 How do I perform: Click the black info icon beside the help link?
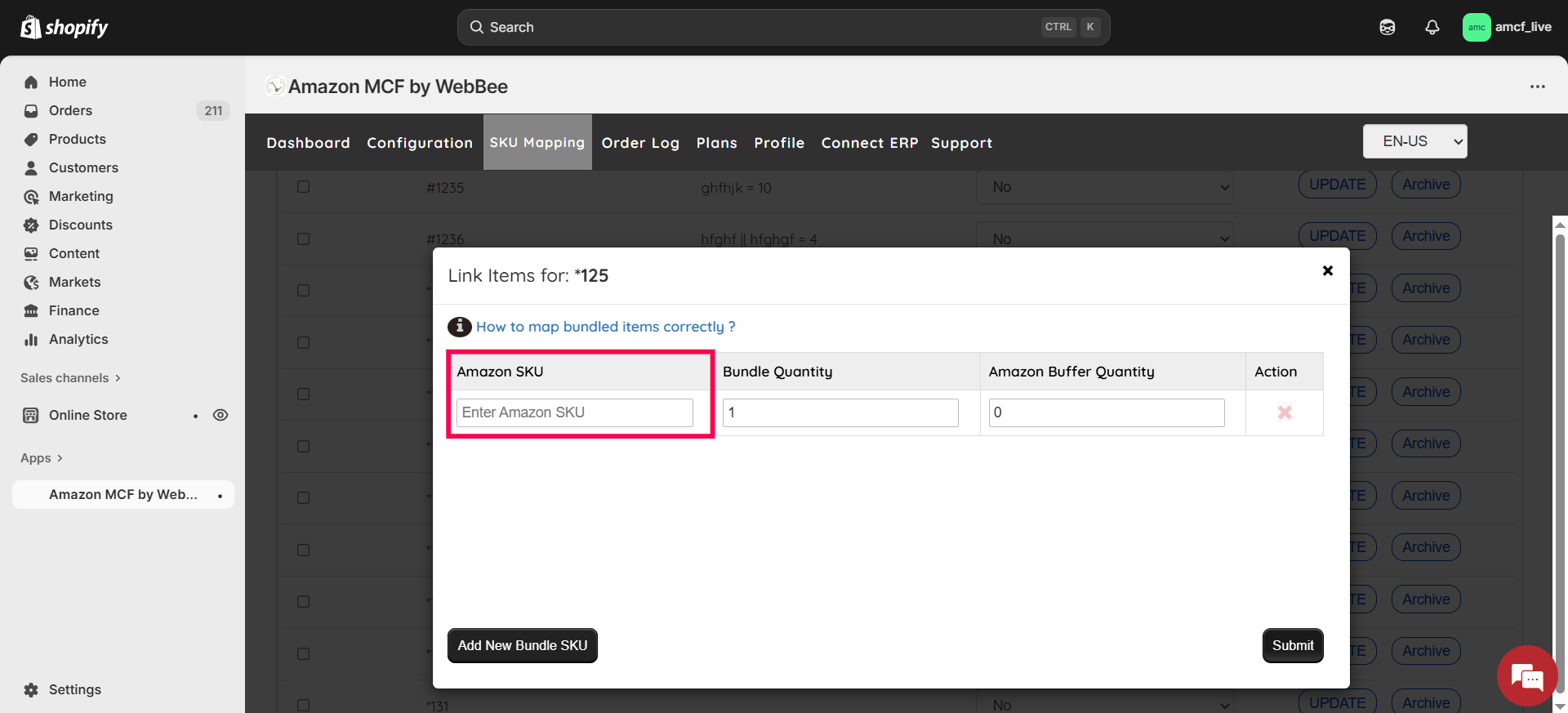tap(459, 327)
